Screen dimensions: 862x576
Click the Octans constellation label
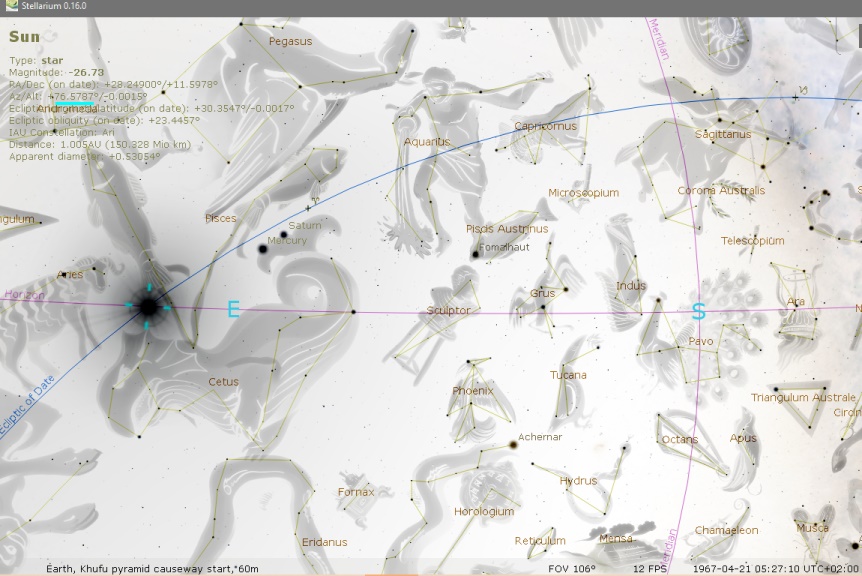coord(679,439)
